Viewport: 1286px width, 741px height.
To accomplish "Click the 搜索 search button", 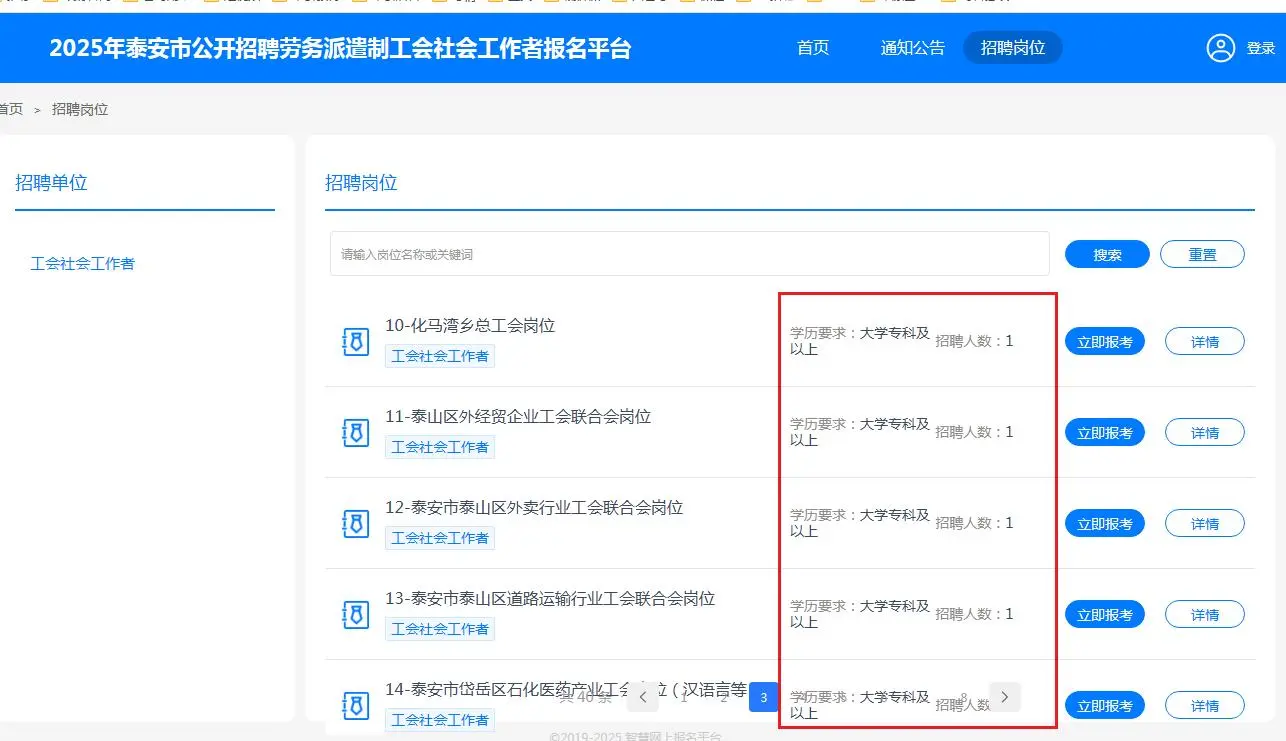I will [1106, 253].
